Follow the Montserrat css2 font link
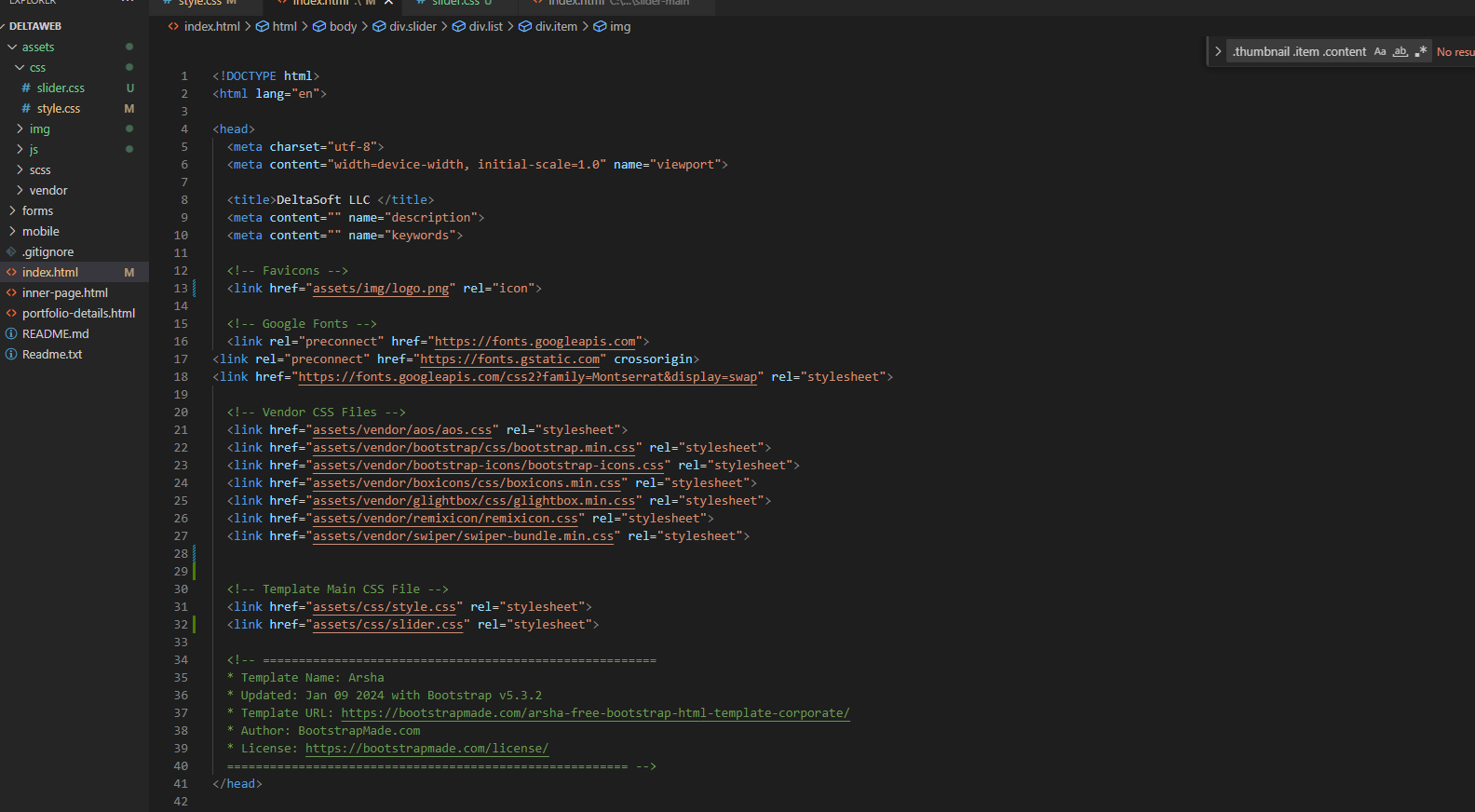Screen dimensions: 1475x812 pyautogui.click(x=528, y=377)
